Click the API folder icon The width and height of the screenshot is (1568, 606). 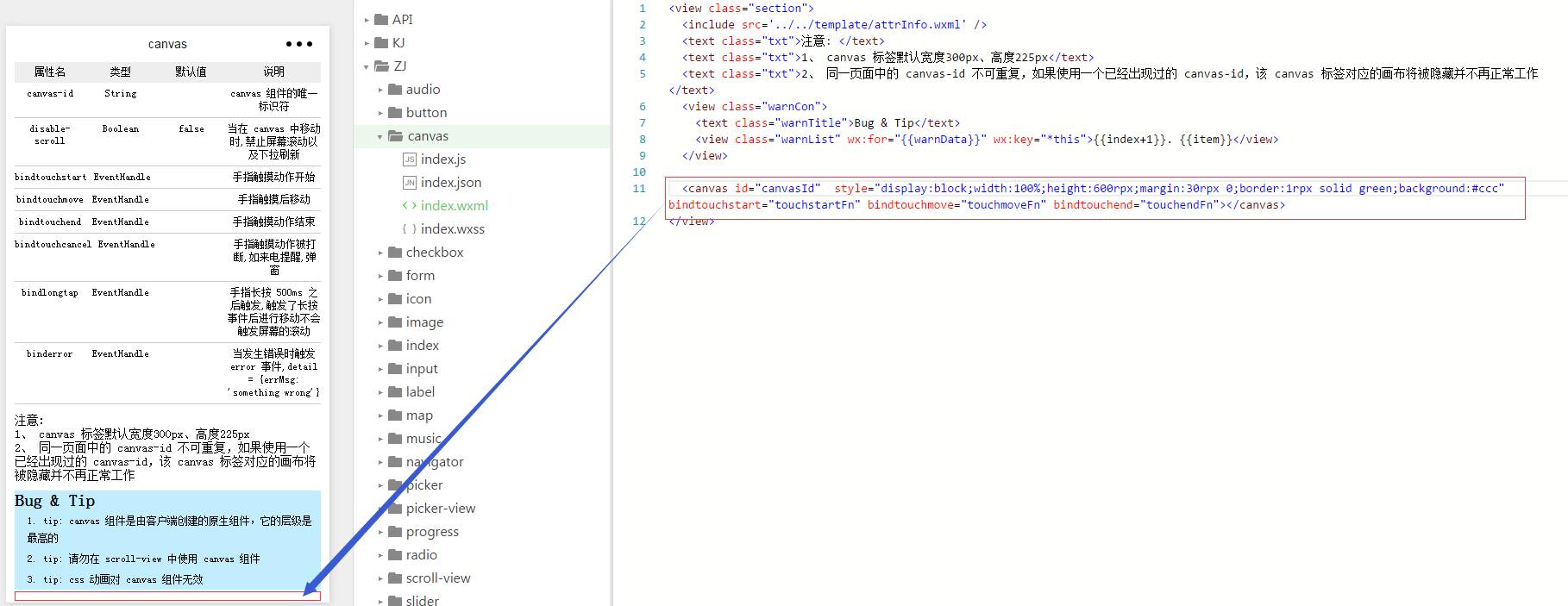(x=381, y=19)
